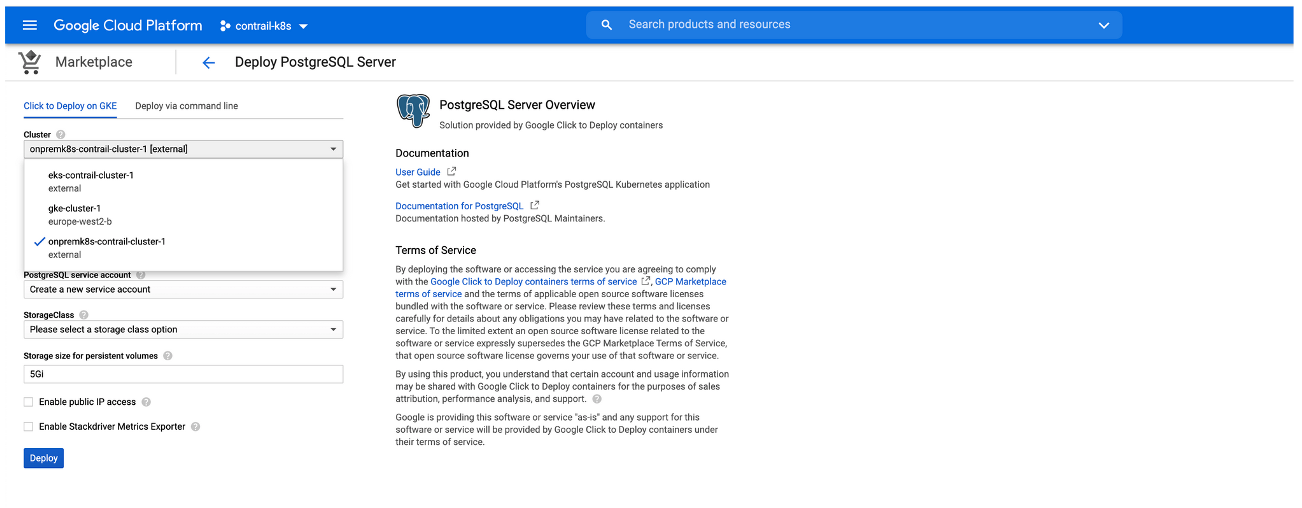The height and width of the screenshot is (508, 1302).
Task: Focus the Search products and resources field
Action: coord(855,25)
